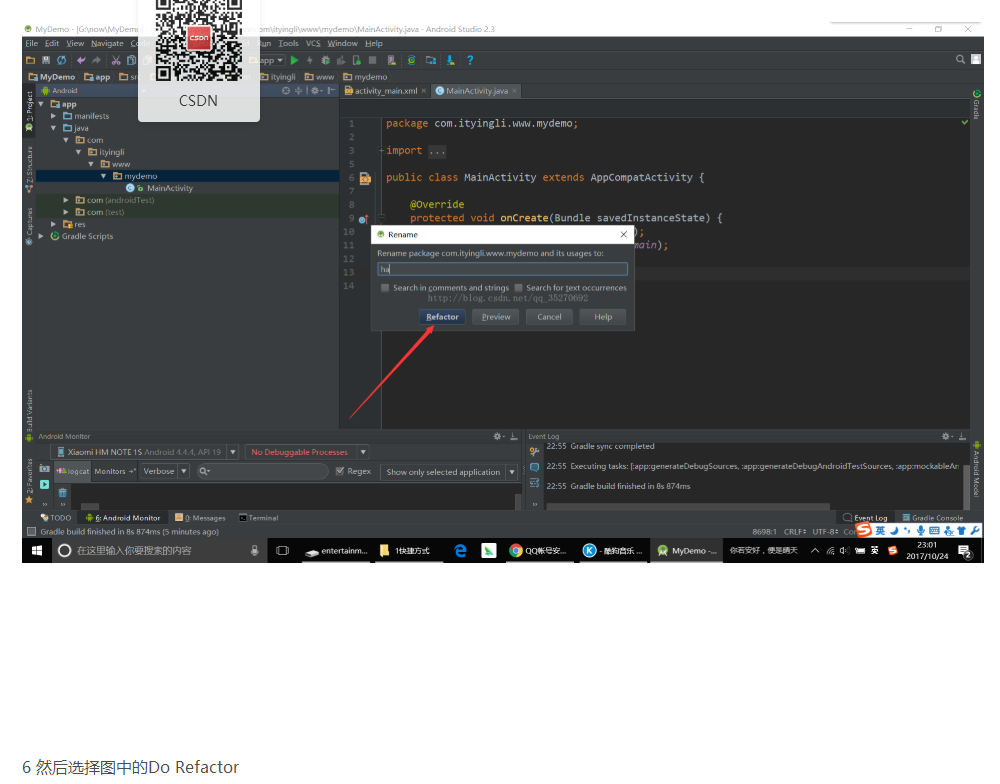
Task: Toggle the Regex checkbox
Action: [x=340, y=471]
